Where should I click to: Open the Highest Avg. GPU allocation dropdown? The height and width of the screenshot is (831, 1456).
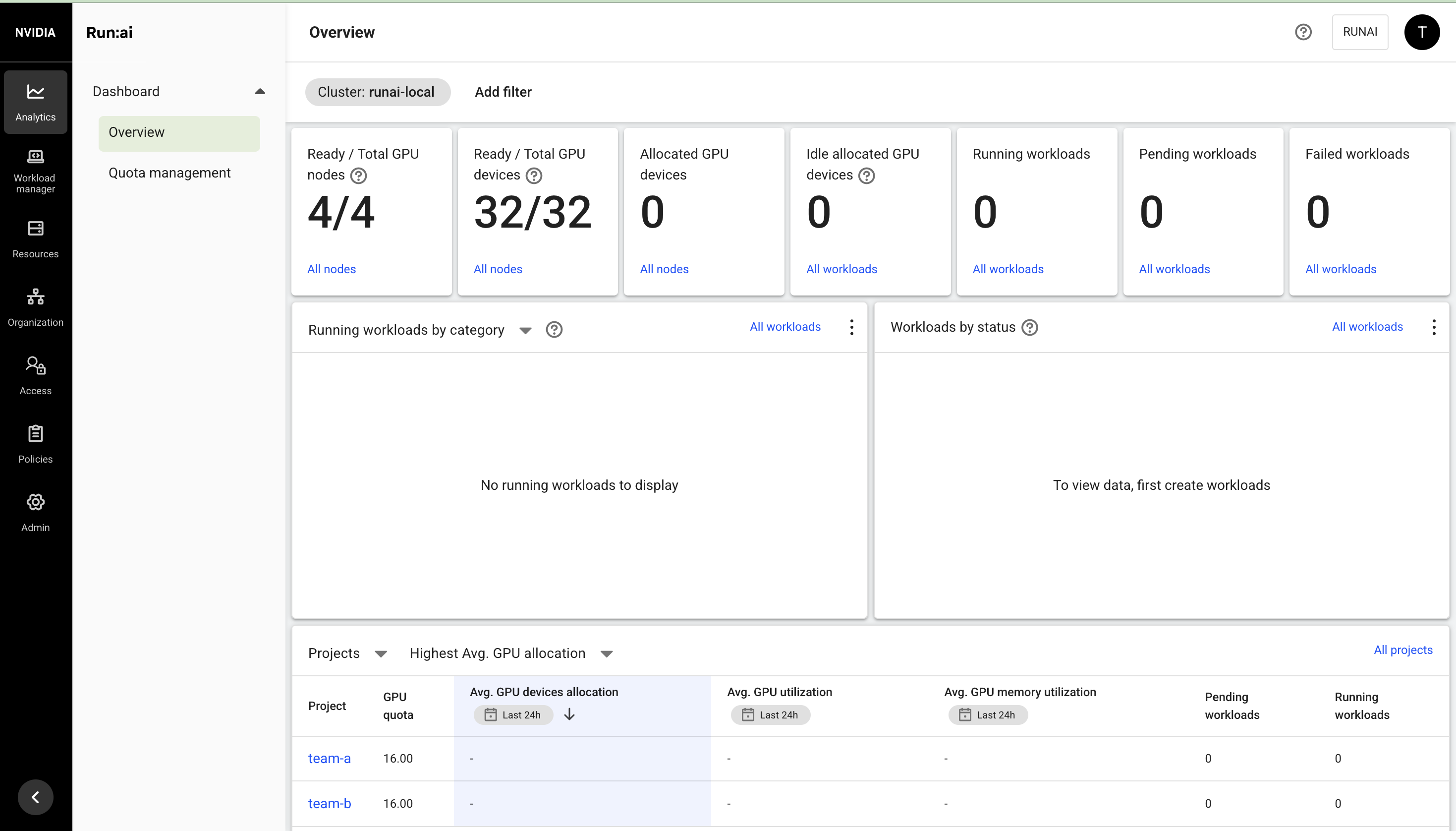(x=607, y=654)
